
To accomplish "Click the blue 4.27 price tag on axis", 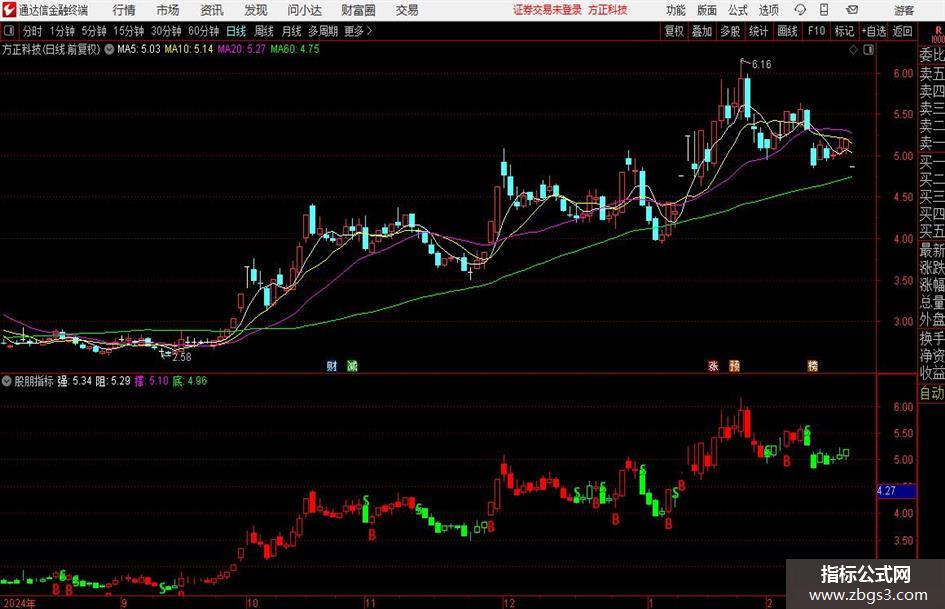I will [x=896, y=491].
